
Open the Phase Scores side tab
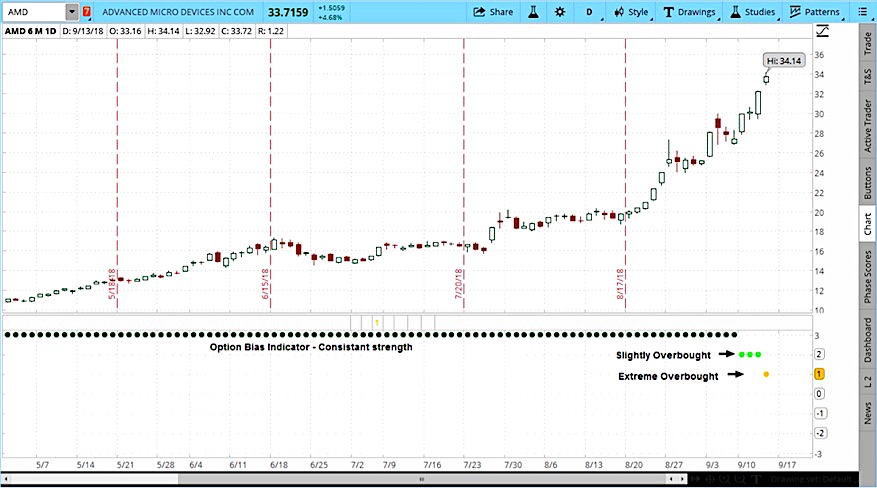[x=867, y=277]
